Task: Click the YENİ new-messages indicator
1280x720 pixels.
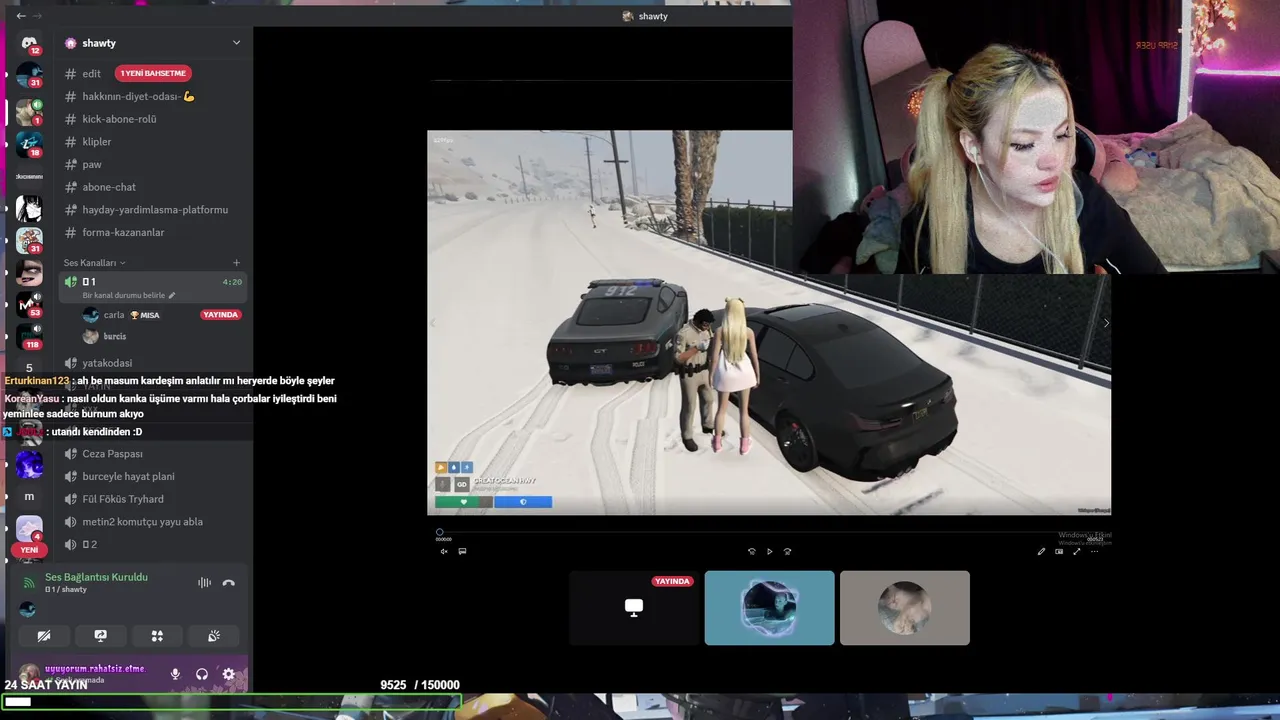Action: tap(29, 550)
